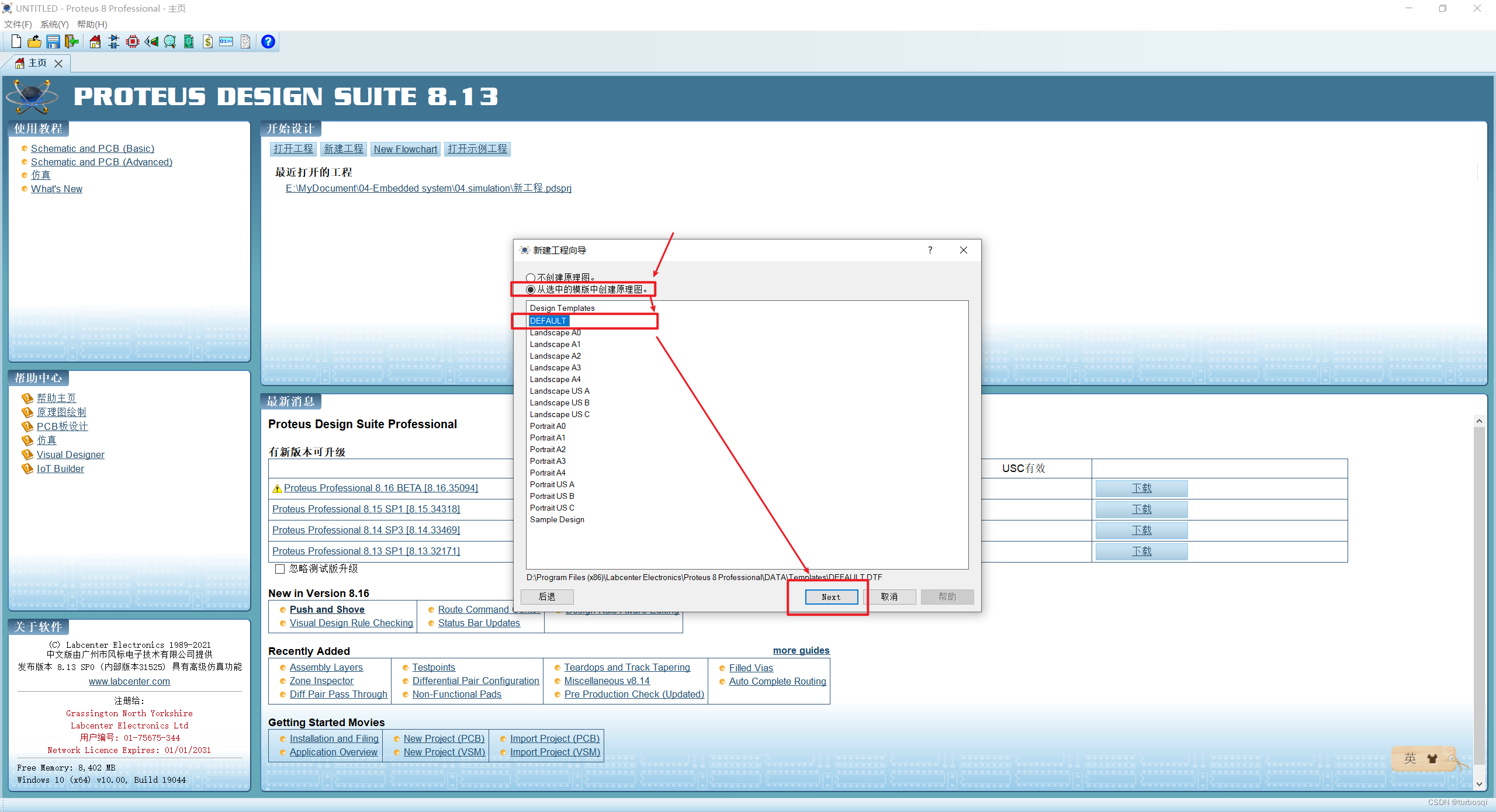Select Sample Design template

click(x=557, y=519)
